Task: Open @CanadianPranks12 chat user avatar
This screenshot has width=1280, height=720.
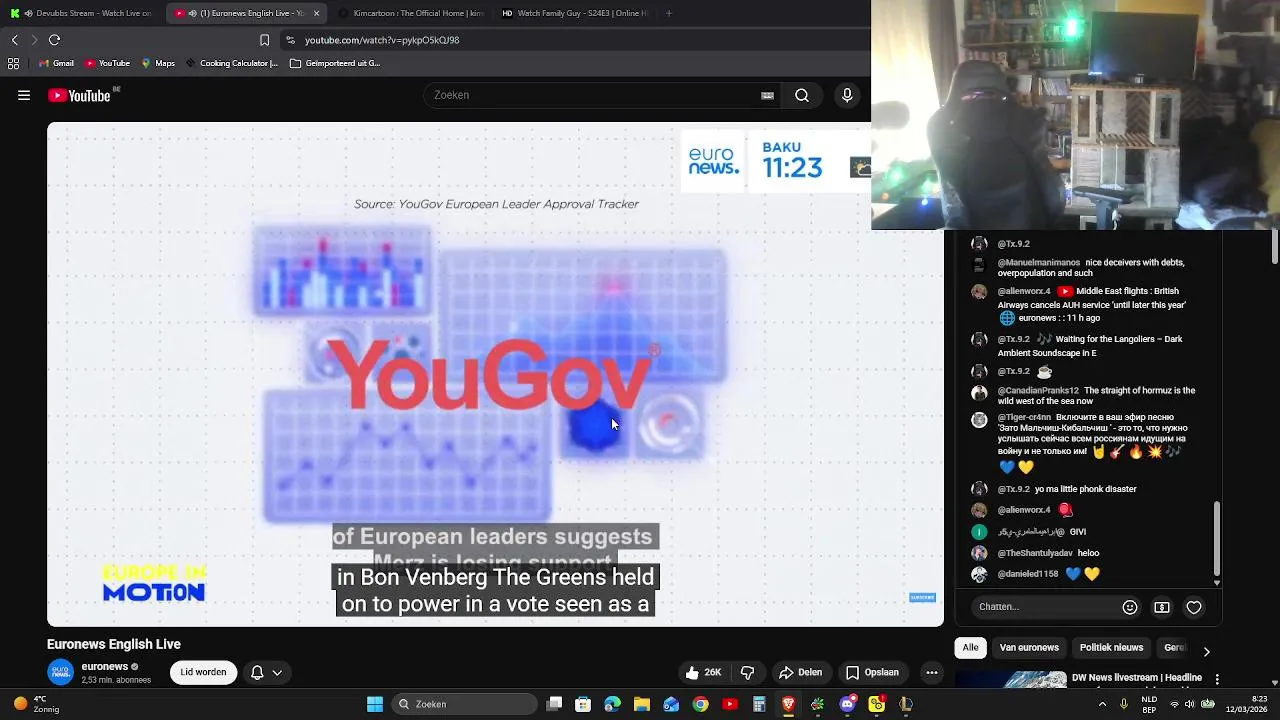Action: coord(979,392)
